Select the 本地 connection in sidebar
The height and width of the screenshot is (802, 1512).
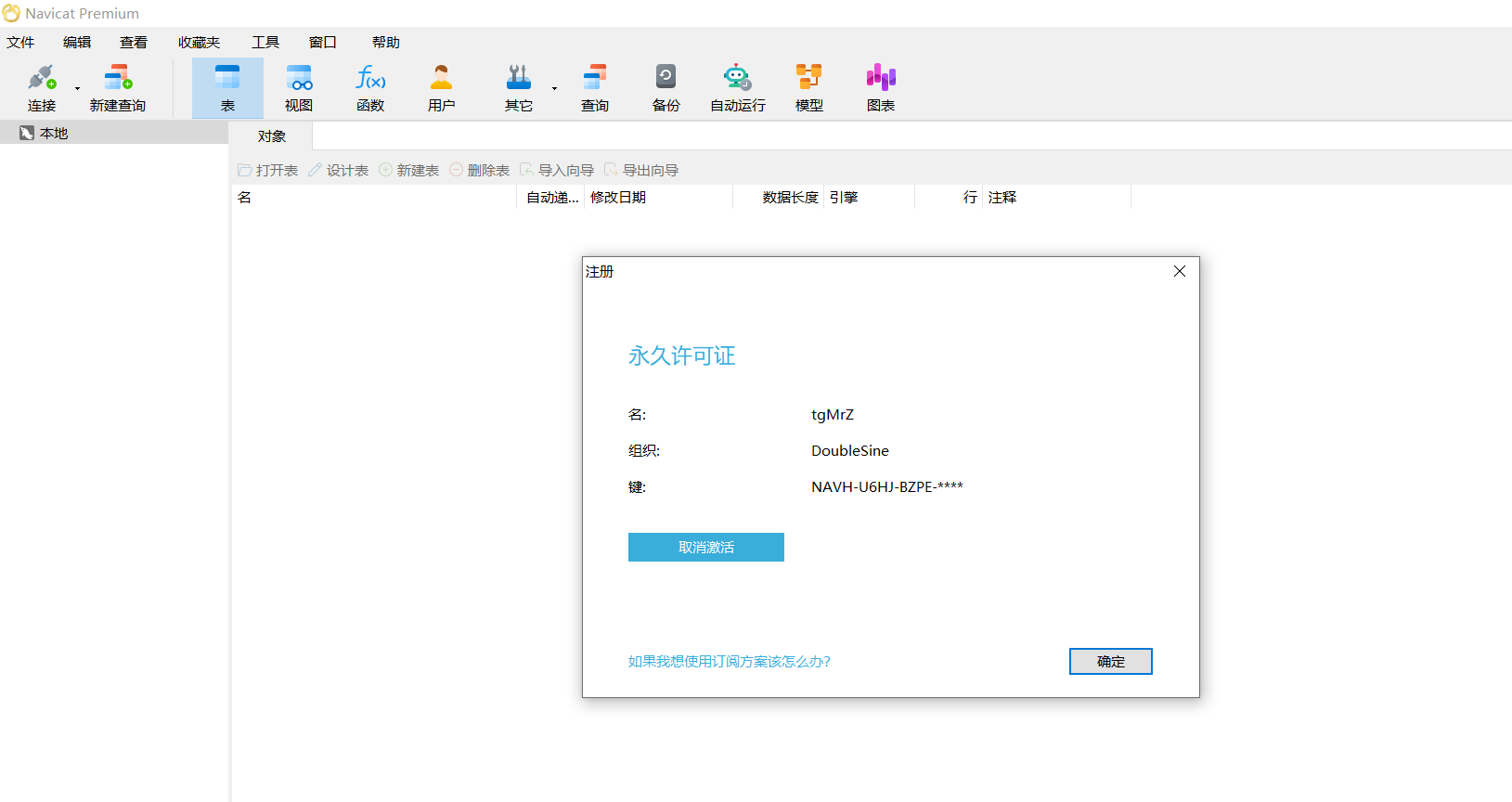coord(114,134)
